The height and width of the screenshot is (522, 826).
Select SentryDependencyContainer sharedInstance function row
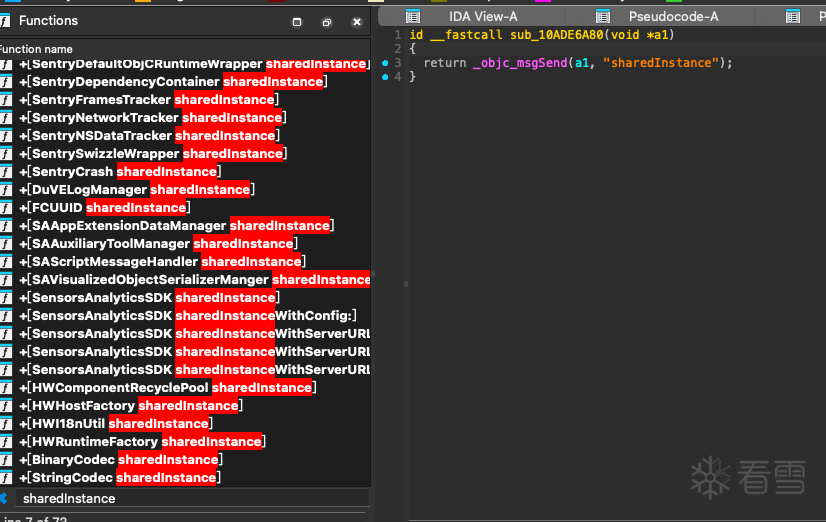pos(185,82)
